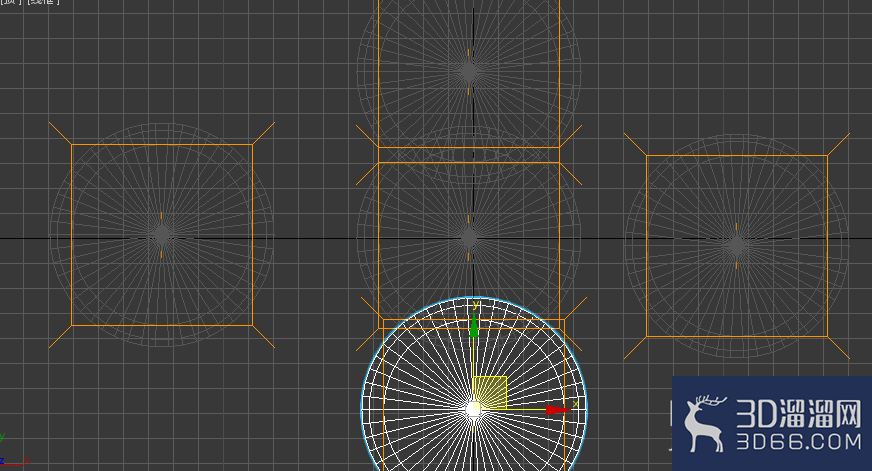872x471 pixels.
Task: Select the orange square object on the left
Action: (x=162, y=235)
